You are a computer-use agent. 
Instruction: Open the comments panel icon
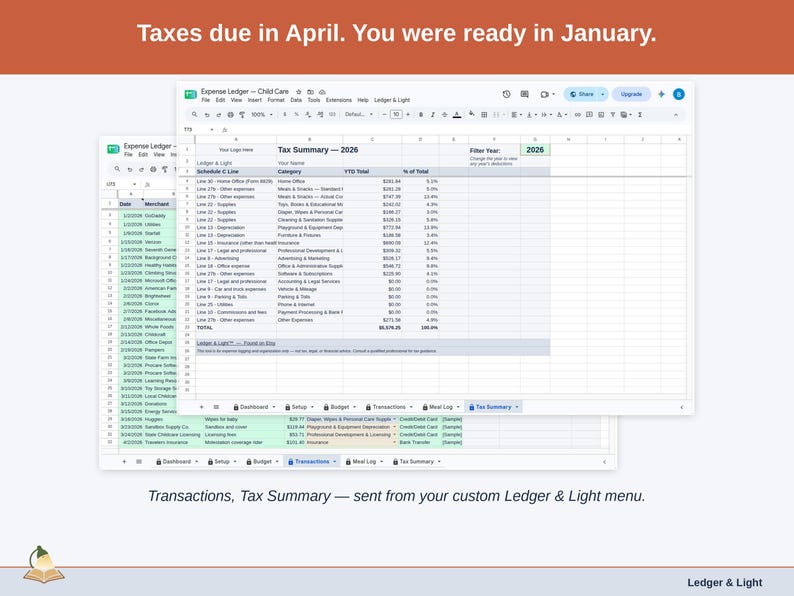pos(525,94)
